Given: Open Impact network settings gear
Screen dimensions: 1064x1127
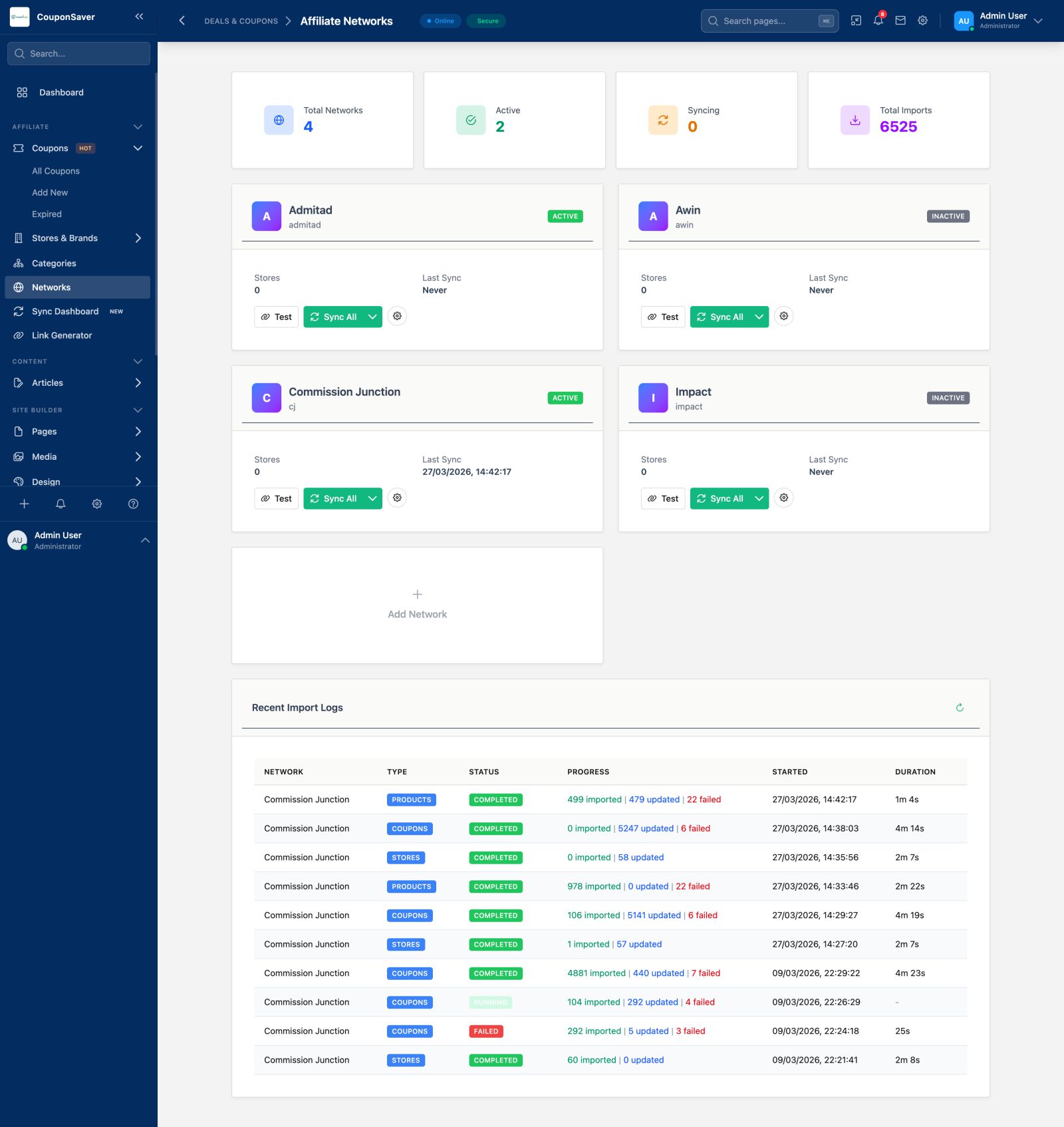Looking at the screenshot, I should click(x=784, y=498).
